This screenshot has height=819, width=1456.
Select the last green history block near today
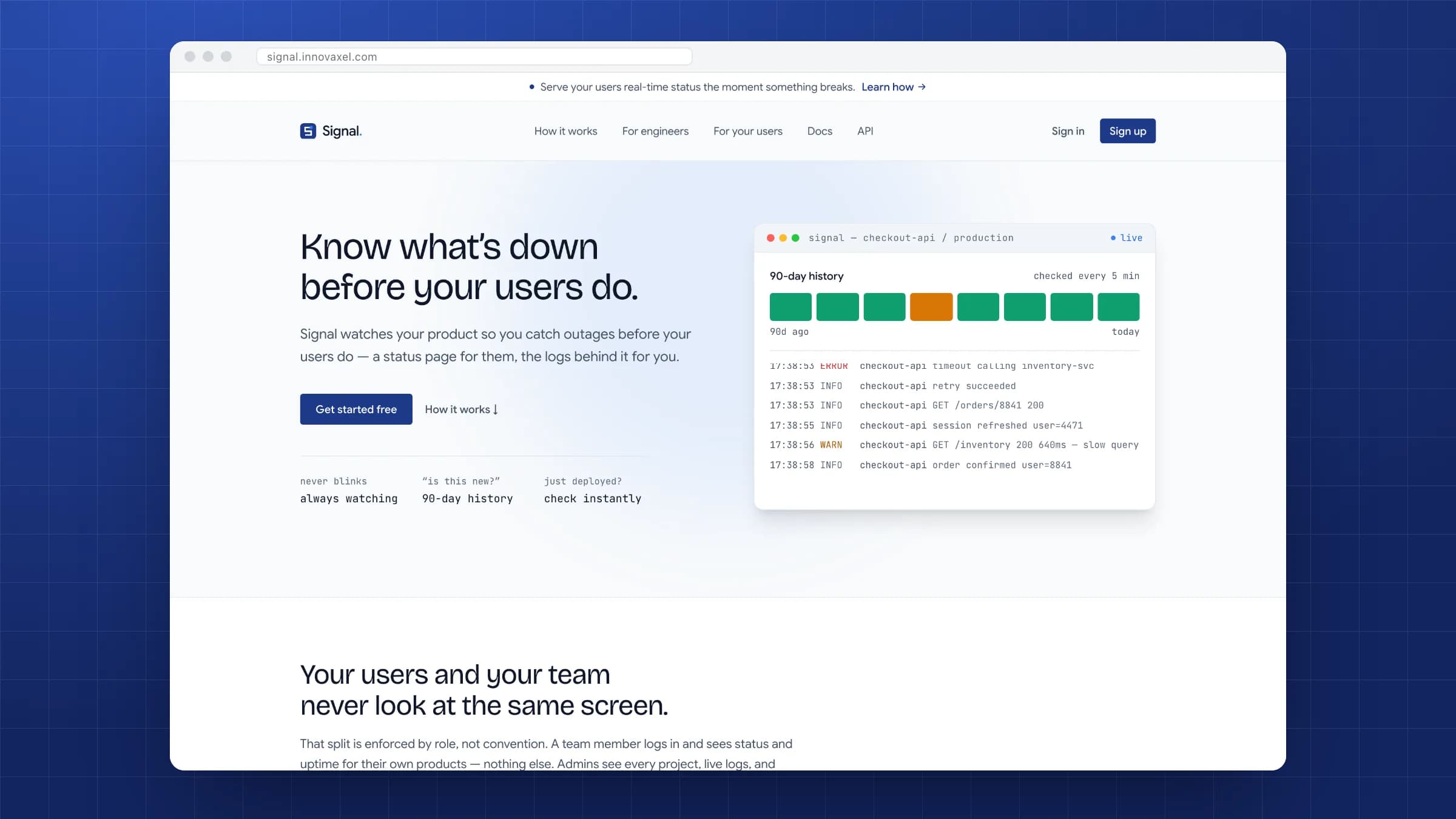[1119, 306]
